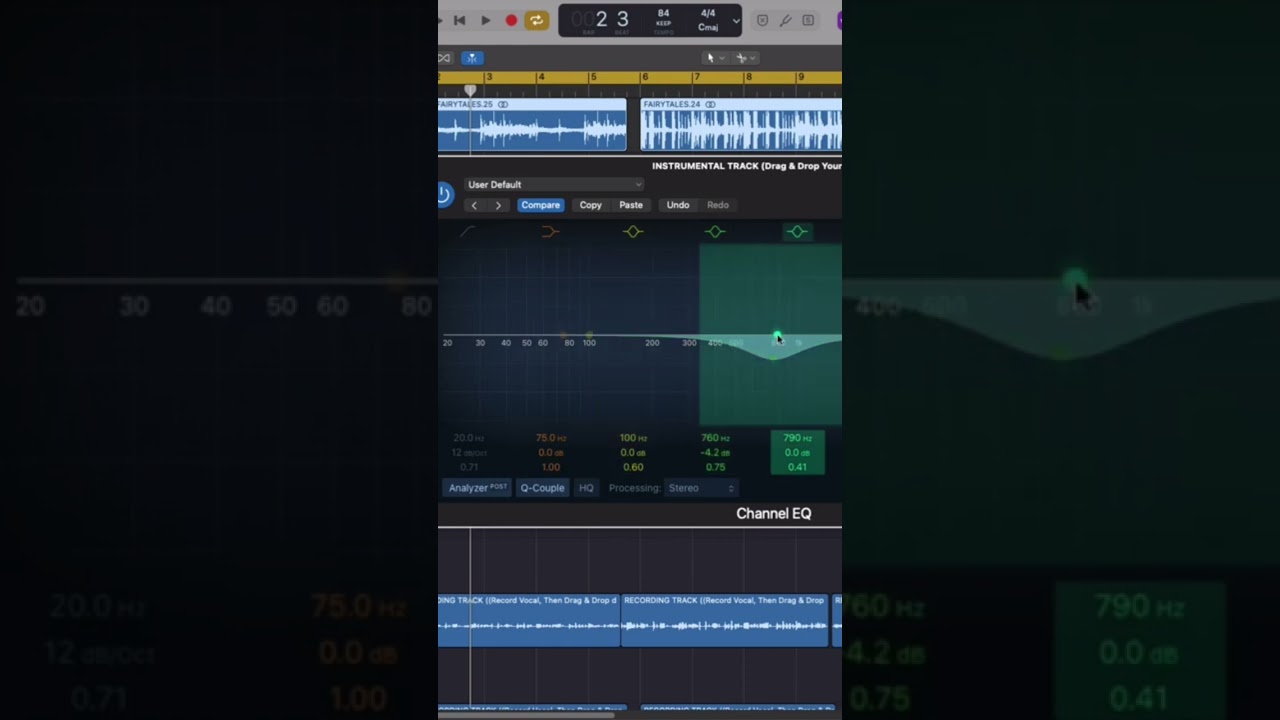Start playback with the play button
This screenshot has width=1280, height=720.
point(486,20)
